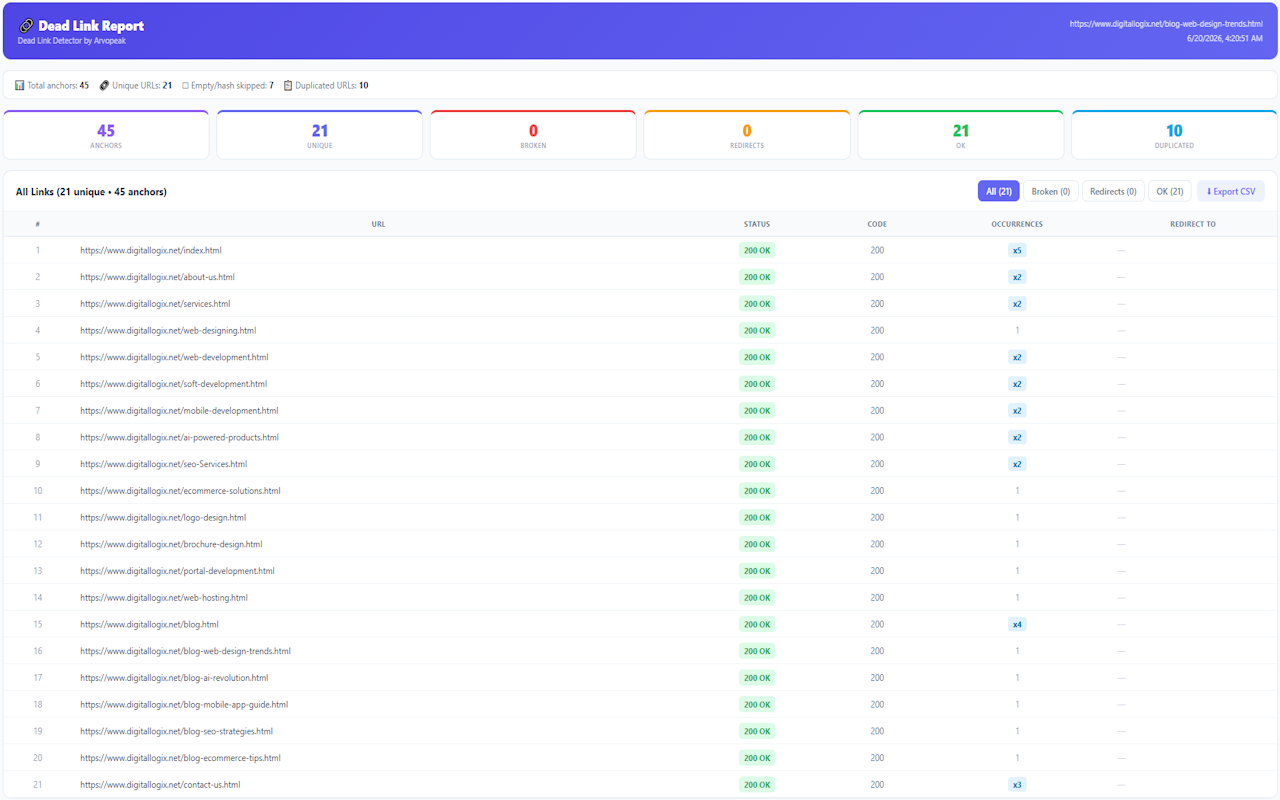The height and width of the screenshot is (800, 1280).
Task: Click the Empty/hash skipped square icon
Action: tap(185, 86)
